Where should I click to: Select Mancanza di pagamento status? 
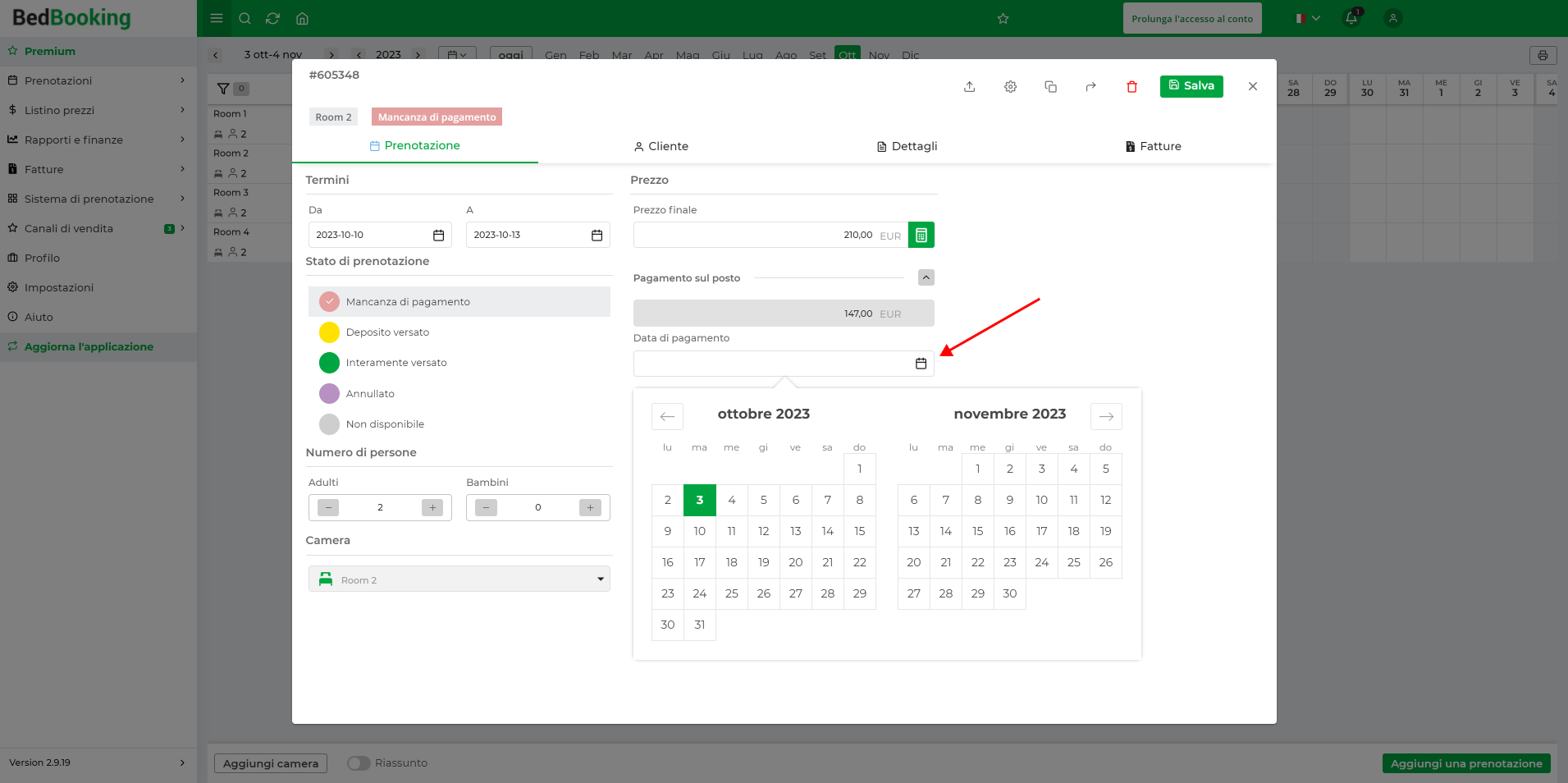(459, 302)
